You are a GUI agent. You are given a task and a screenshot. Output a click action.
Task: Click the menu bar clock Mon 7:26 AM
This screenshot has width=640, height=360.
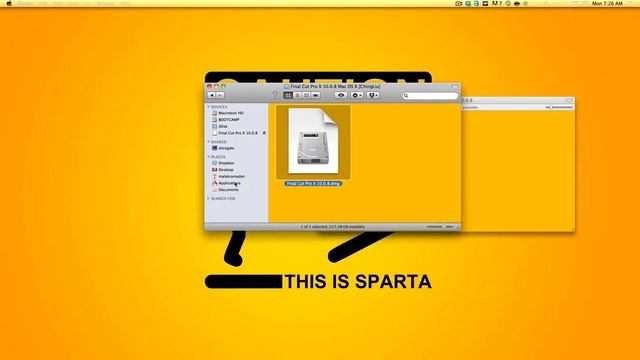pyautogui.click(x=607, y=3)
